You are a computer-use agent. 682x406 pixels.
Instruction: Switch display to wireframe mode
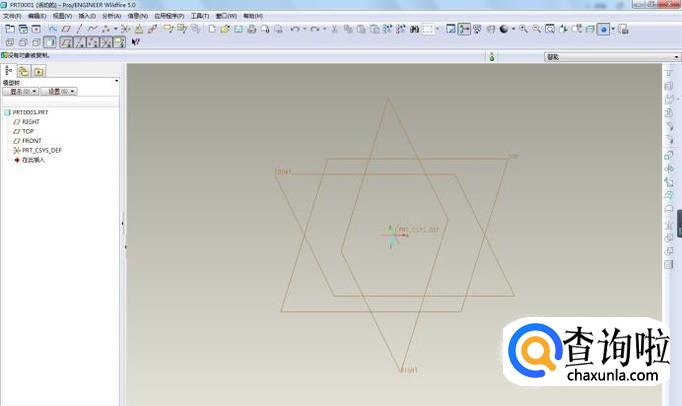10,42
